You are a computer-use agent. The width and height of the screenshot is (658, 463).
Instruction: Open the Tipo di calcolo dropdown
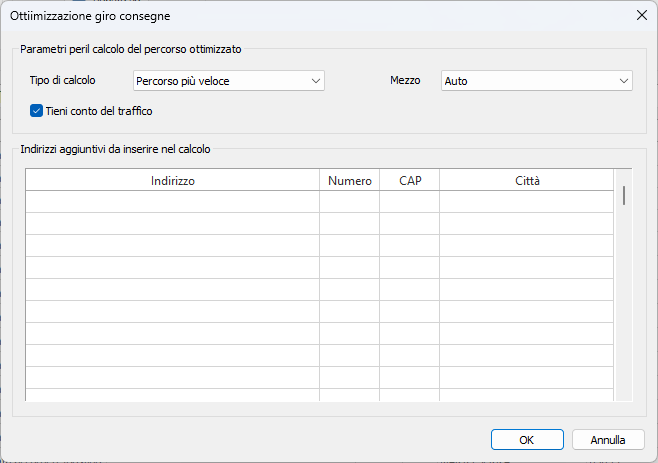[x=229, y=81]
